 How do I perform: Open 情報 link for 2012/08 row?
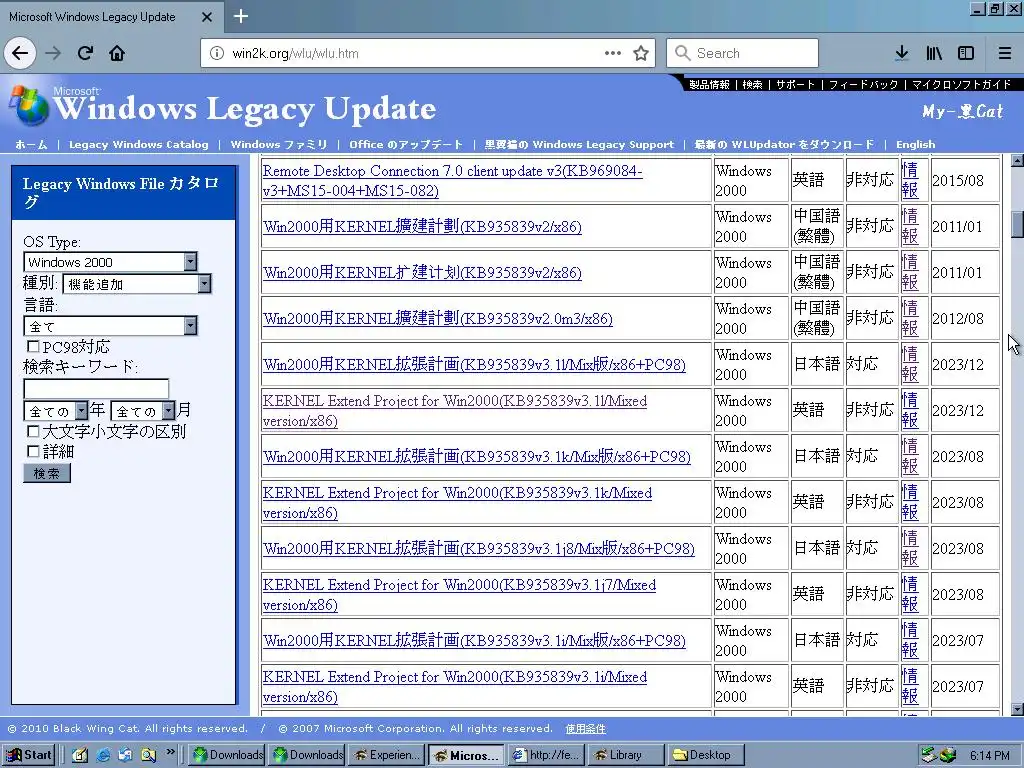point(910,318)
